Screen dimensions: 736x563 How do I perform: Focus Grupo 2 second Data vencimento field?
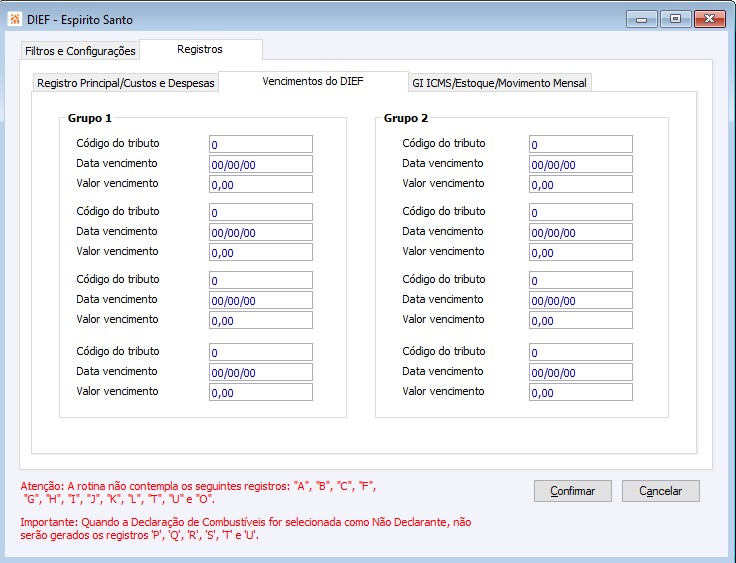pyautogui.click(x=581, y=232)
